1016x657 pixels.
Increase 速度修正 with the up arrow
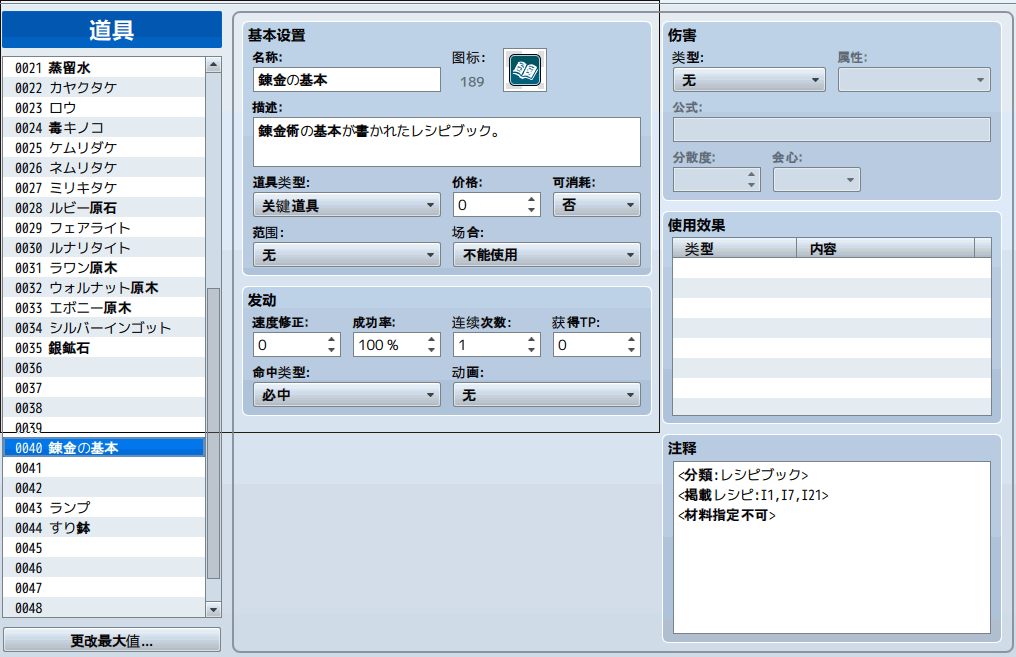(x=331, y=340)
